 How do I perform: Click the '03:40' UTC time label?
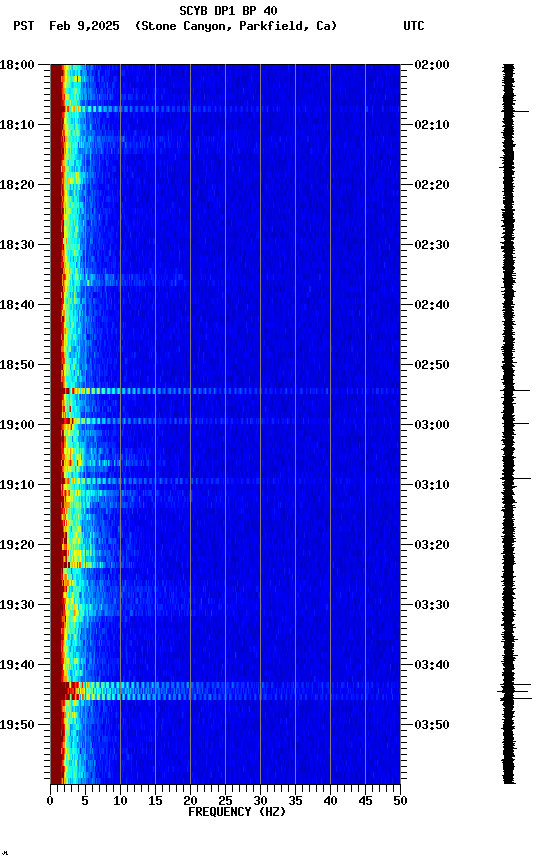[x=432, y=665]
